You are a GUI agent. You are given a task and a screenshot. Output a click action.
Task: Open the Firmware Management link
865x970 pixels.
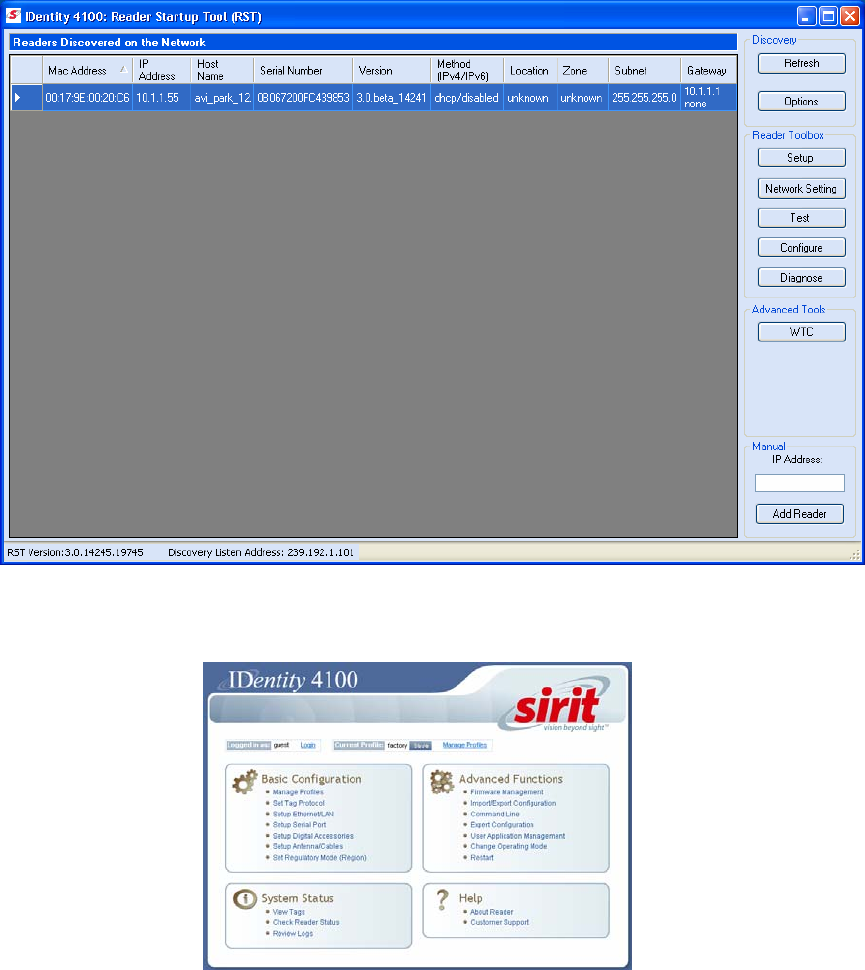coord(507,792)
